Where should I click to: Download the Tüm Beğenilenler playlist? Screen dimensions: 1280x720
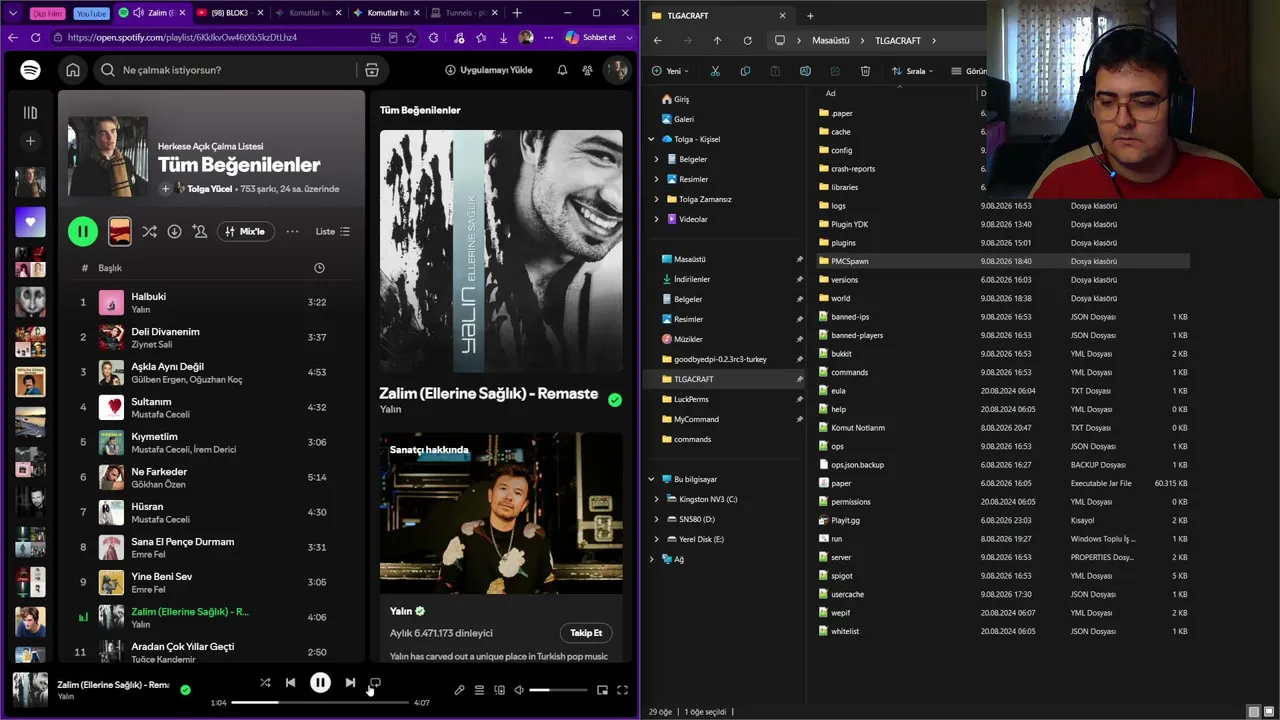[174, 231]
